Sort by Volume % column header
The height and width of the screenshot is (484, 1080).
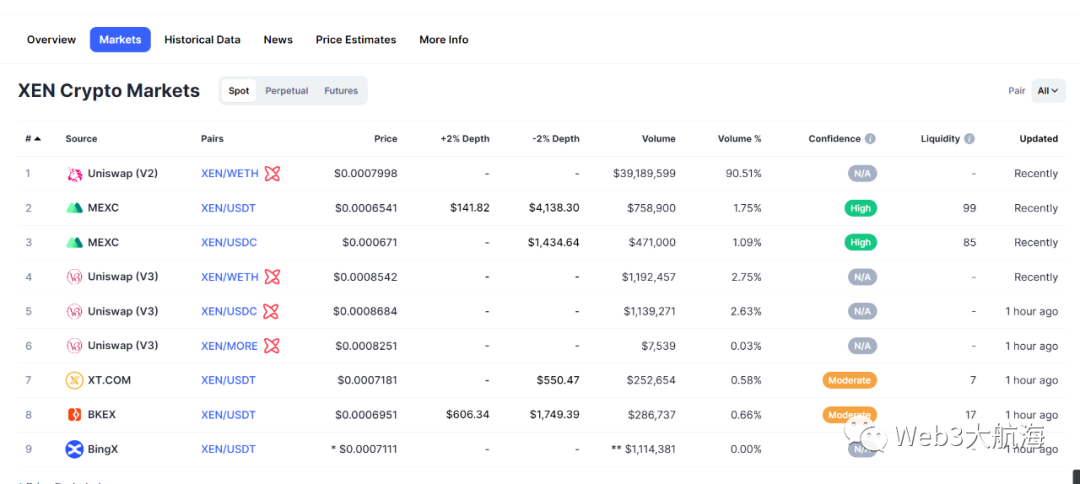(x=739, y=138)
